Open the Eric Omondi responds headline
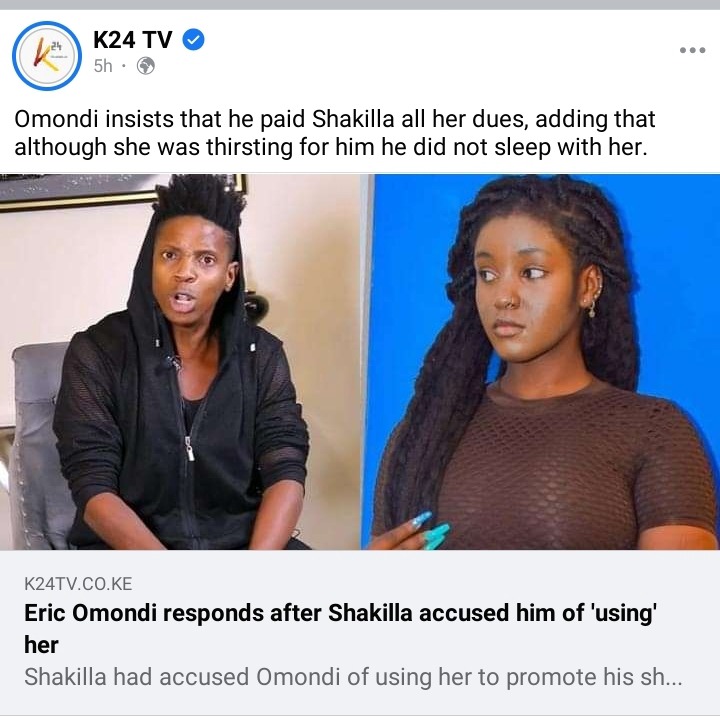Image resolution: width=720 pixels, height=717 pixels. pos(340,628)
